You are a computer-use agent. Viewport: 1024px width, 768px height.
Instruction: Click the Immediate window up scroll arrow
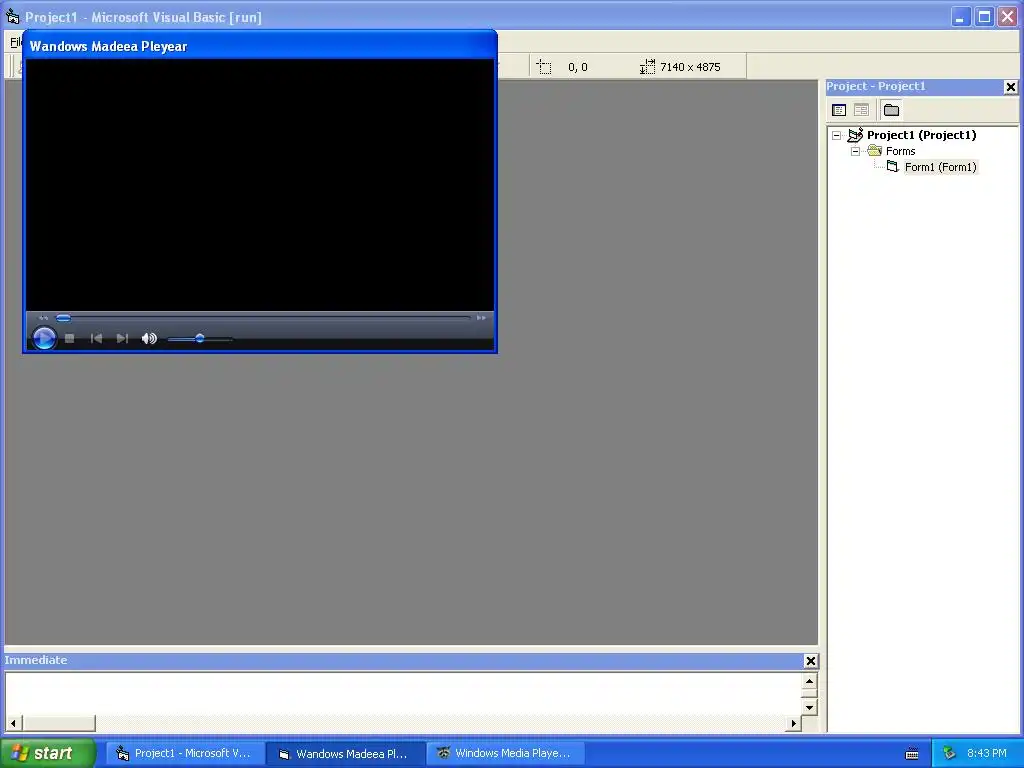(x=809, y=681)
